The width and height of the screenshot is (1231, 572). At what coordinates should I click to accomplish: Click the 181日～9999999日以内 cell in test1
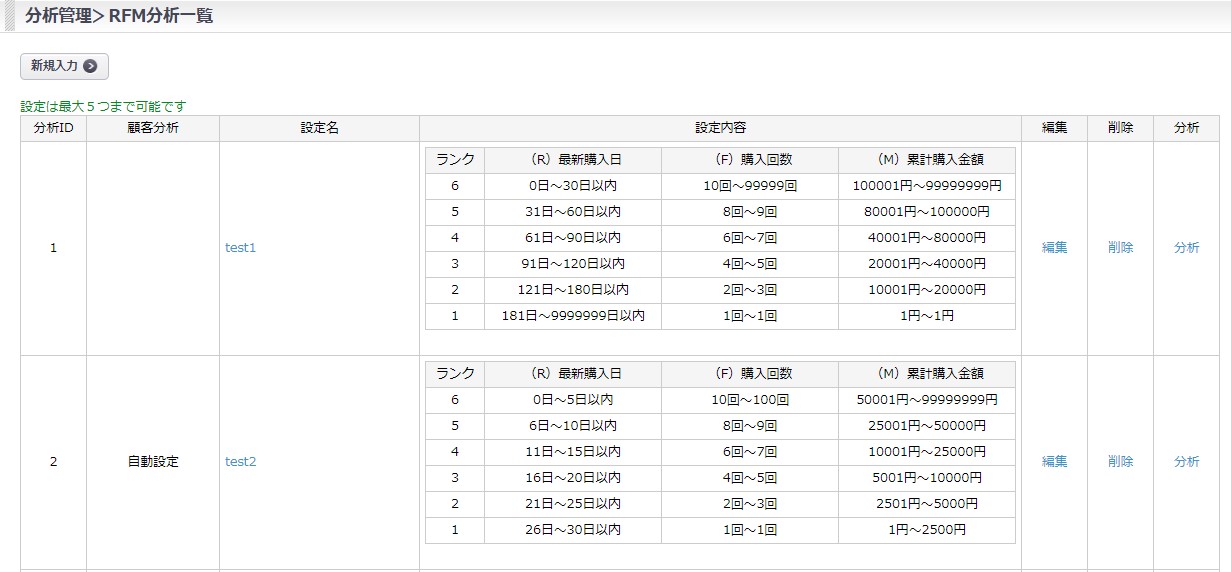pyautogui.click(x=573, y=316)
